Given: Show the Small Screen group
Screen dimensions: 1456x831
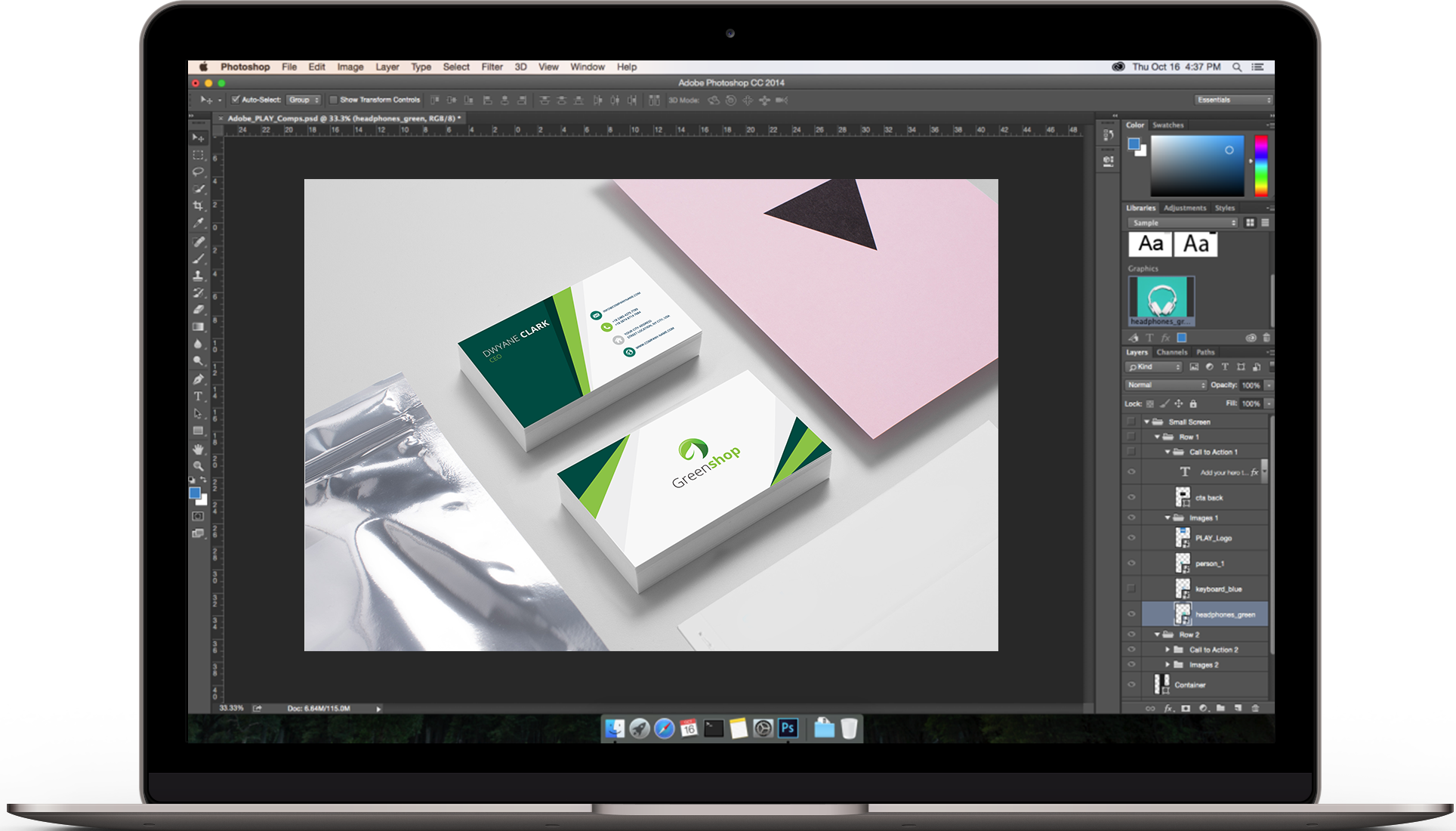Looking at the screenshot, I should 1131,422.
